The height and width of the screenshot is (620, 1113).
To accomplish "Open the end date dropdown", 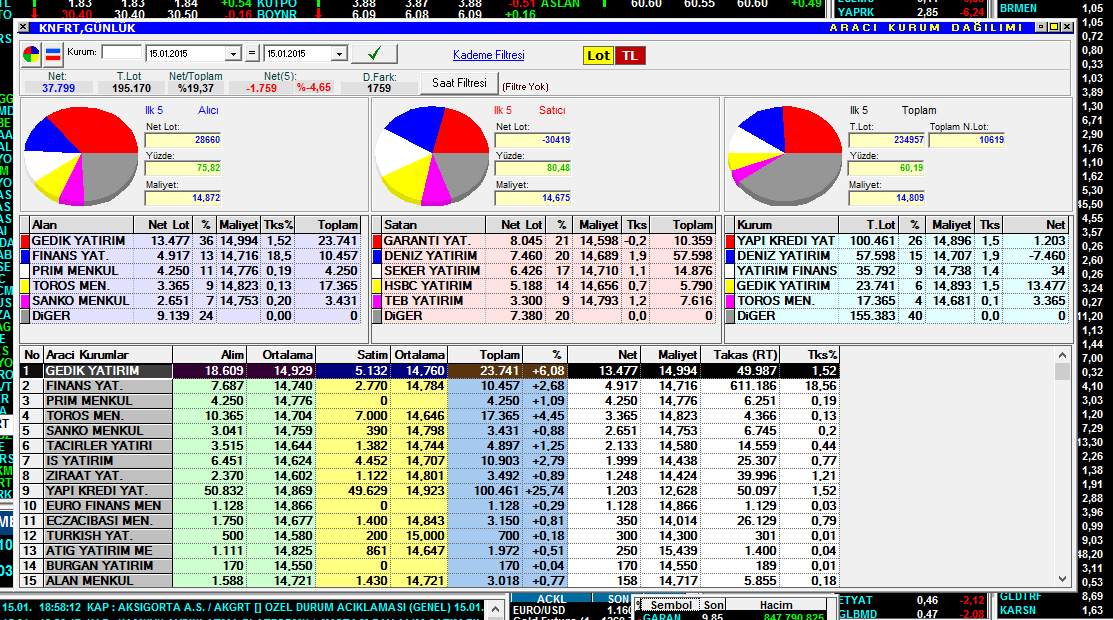I will [339, 54].
